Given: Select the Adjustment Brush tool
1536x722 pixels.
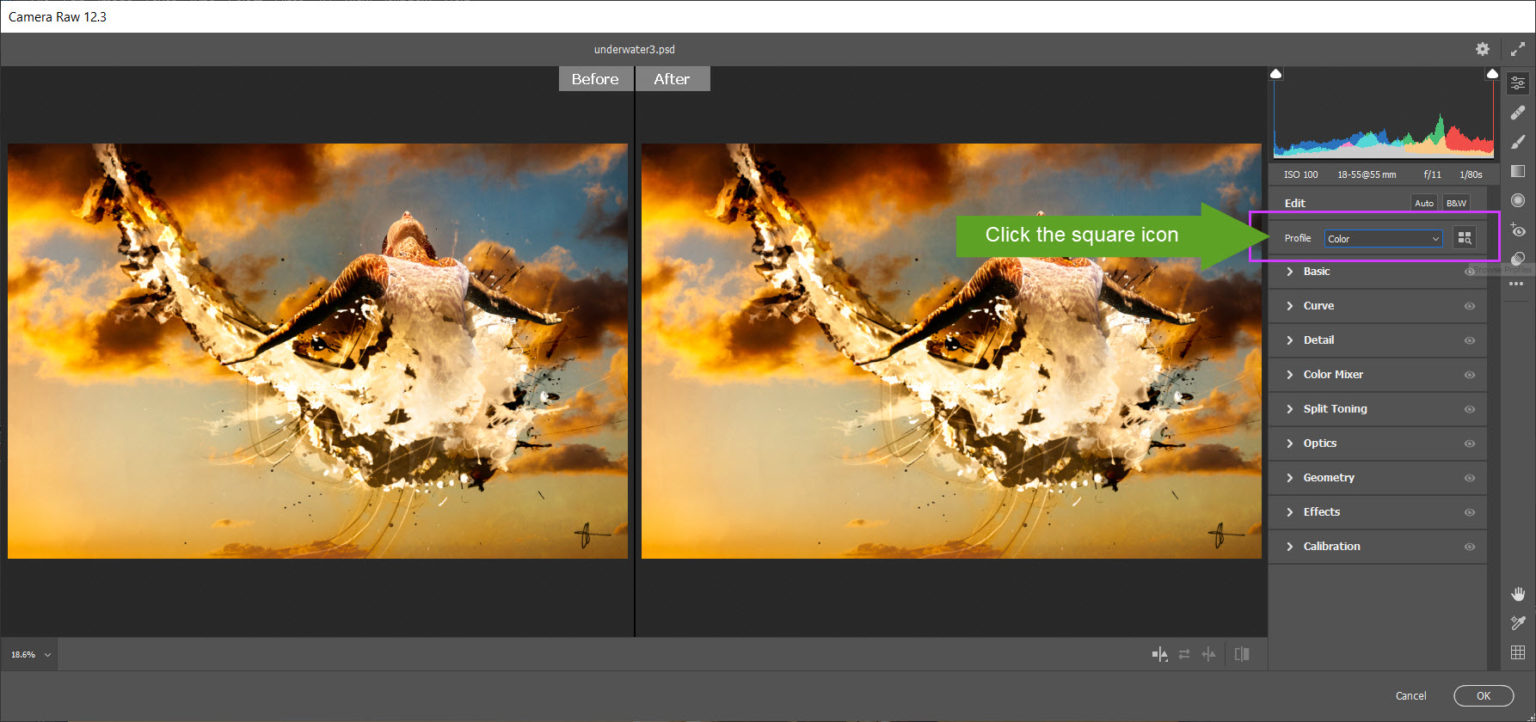Looking at the screenshot, I should tap(1518, 142).
